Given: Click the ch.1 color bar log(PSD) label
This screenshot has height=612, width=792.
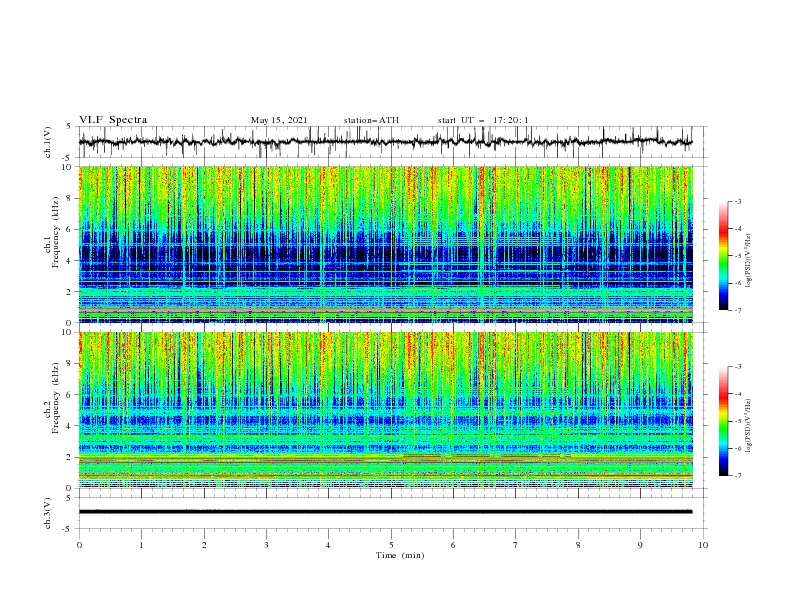Looking at the screenshot, I should point(749,261).
